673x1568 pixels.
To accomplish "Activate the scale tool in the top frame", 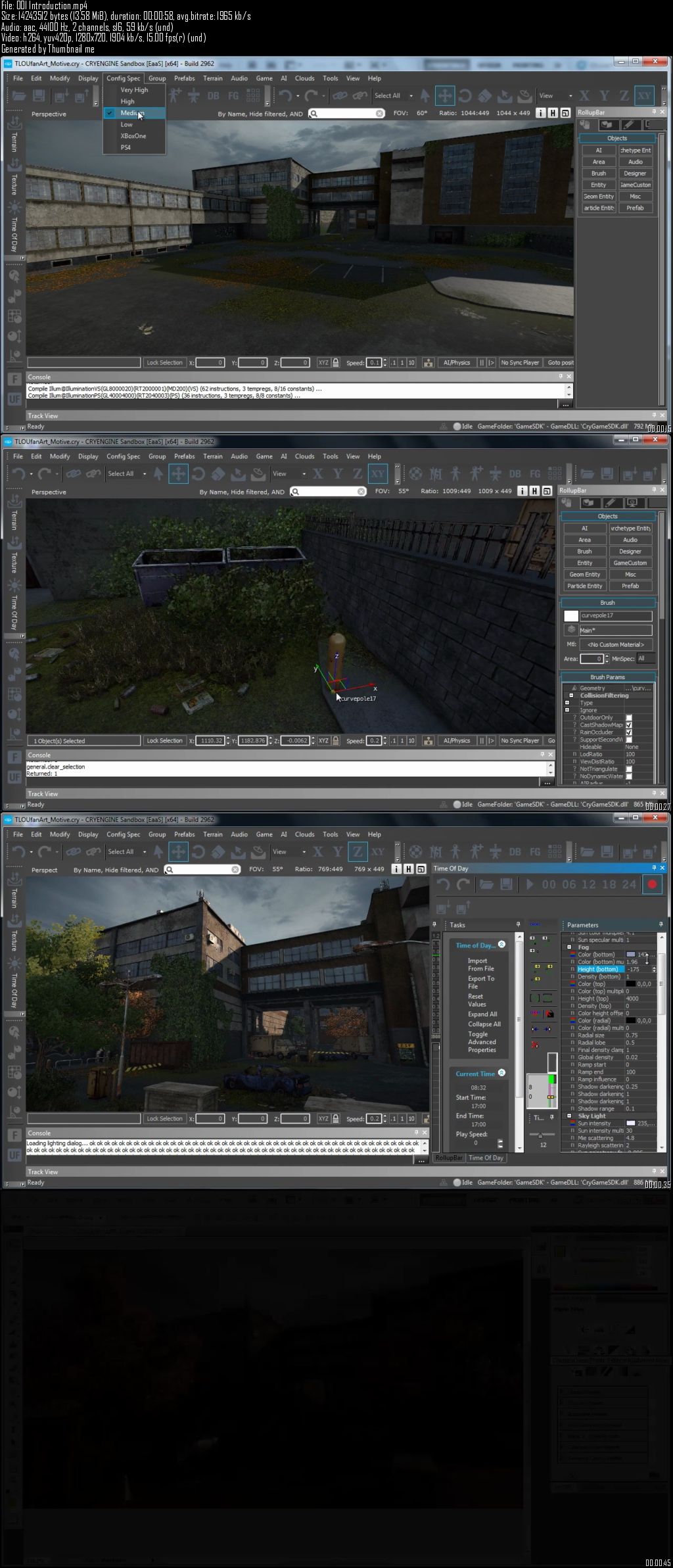I will [484, 96].
